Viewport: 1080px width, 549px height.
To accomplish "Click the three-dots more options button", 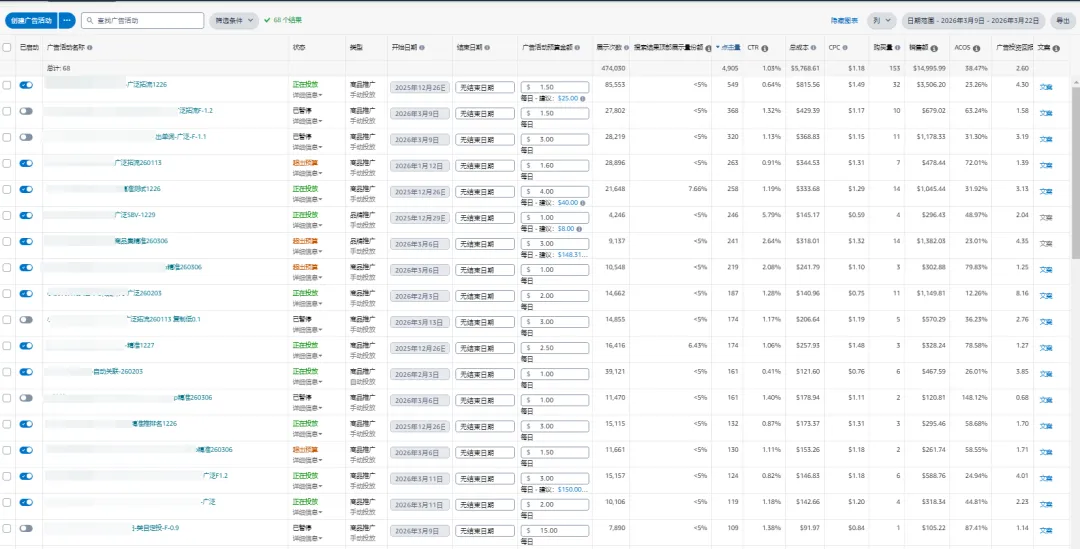I will 67,20.
